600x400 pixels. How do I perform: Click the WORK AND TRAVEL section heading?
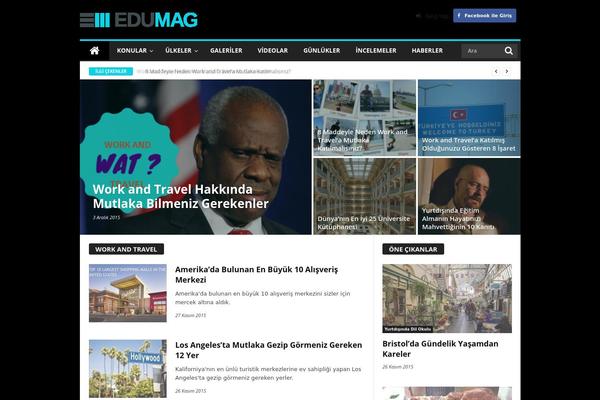click(x=126, y=249)
